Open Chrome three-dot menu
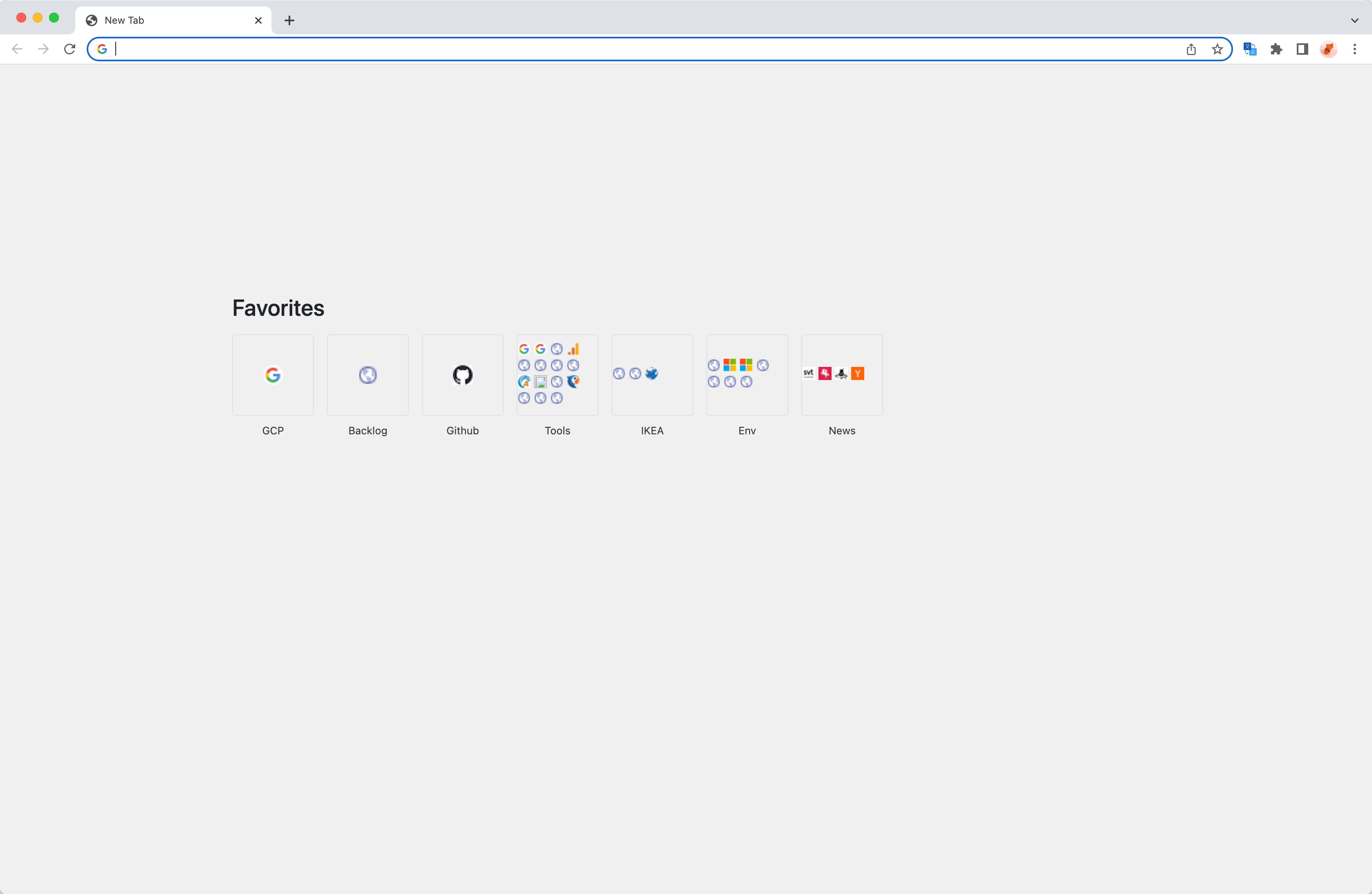This screenshot has height=894, width=1372. [1355, 49]
